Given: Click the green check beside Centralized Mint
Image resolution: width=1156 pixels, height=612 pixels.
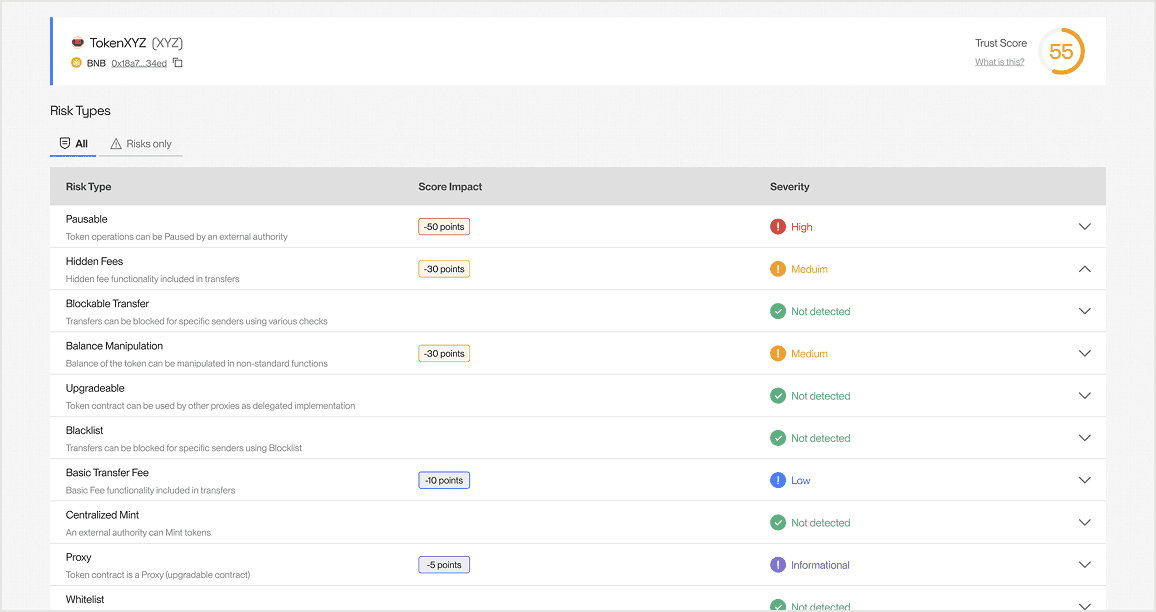Looking at the screenshot, I should point(778,522).
